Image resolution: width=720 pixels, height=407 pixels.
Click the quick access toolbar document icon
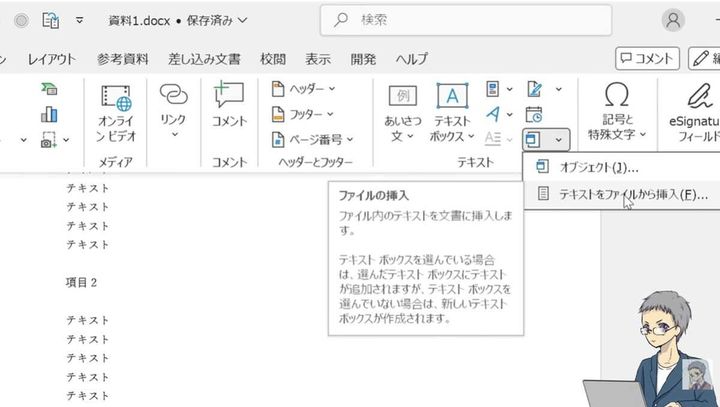[51, 20]
